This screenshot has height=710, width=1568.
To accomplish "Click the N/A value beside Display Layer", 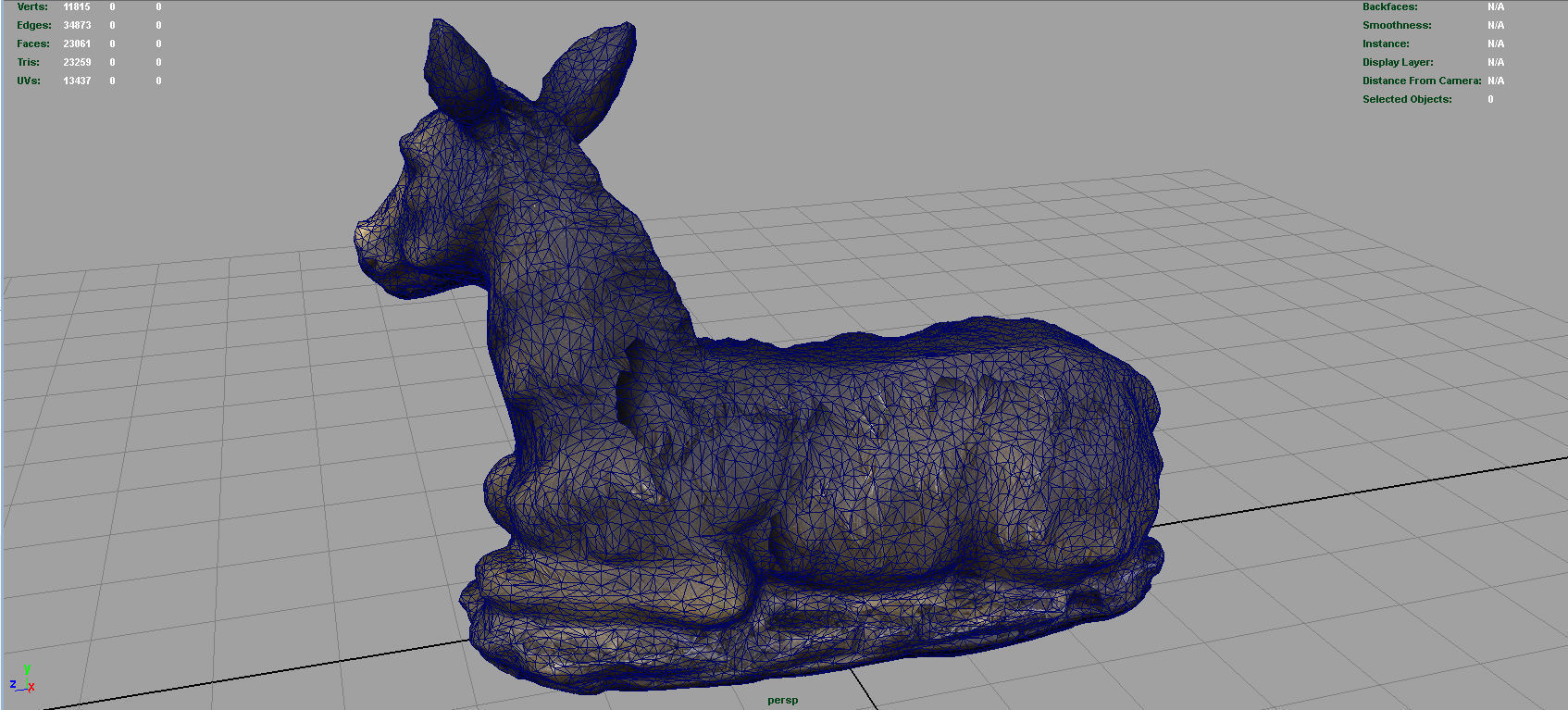I will (1496, 62).
